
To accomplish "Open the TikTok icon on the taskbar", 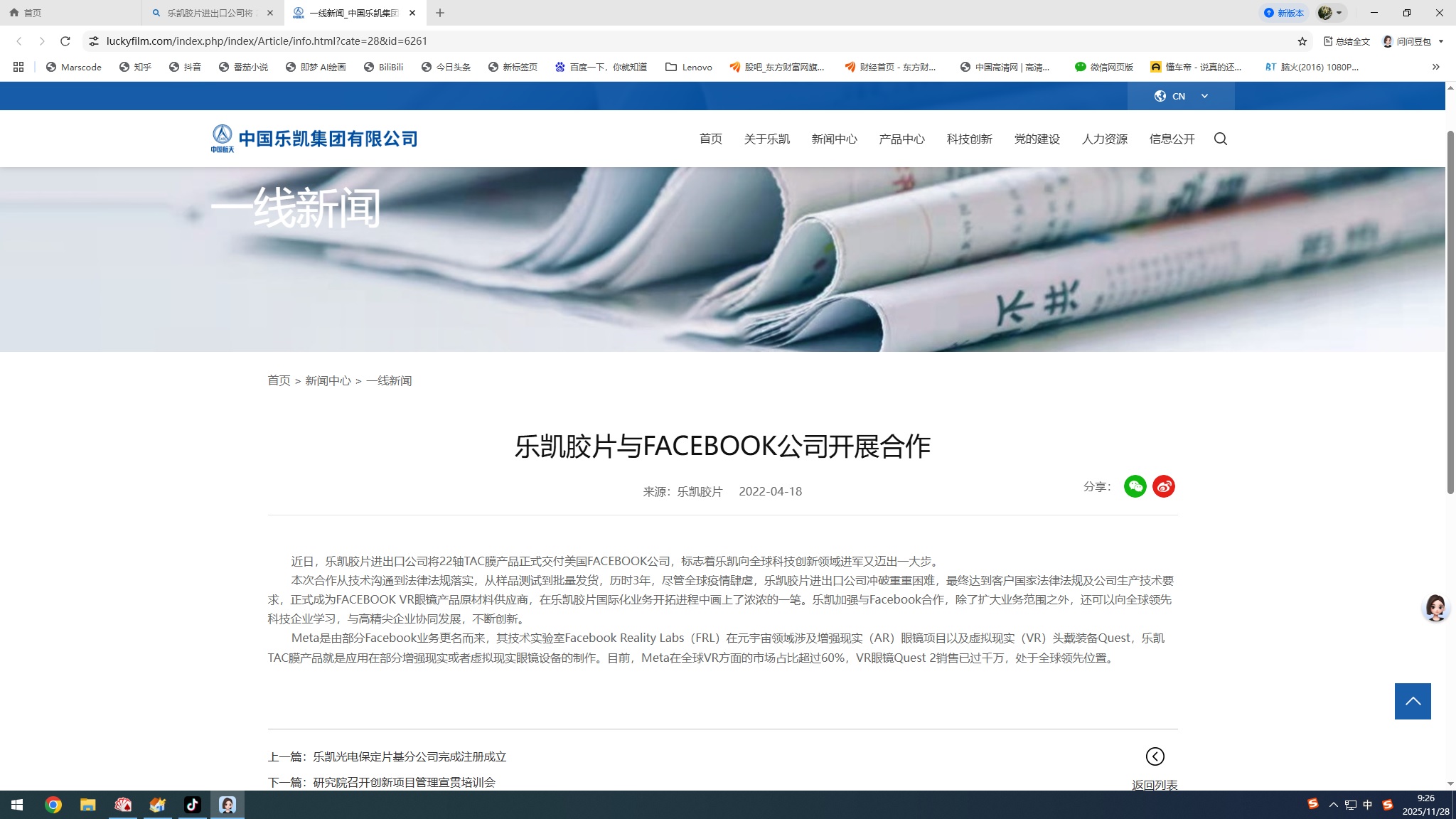I will click(192, 805).
